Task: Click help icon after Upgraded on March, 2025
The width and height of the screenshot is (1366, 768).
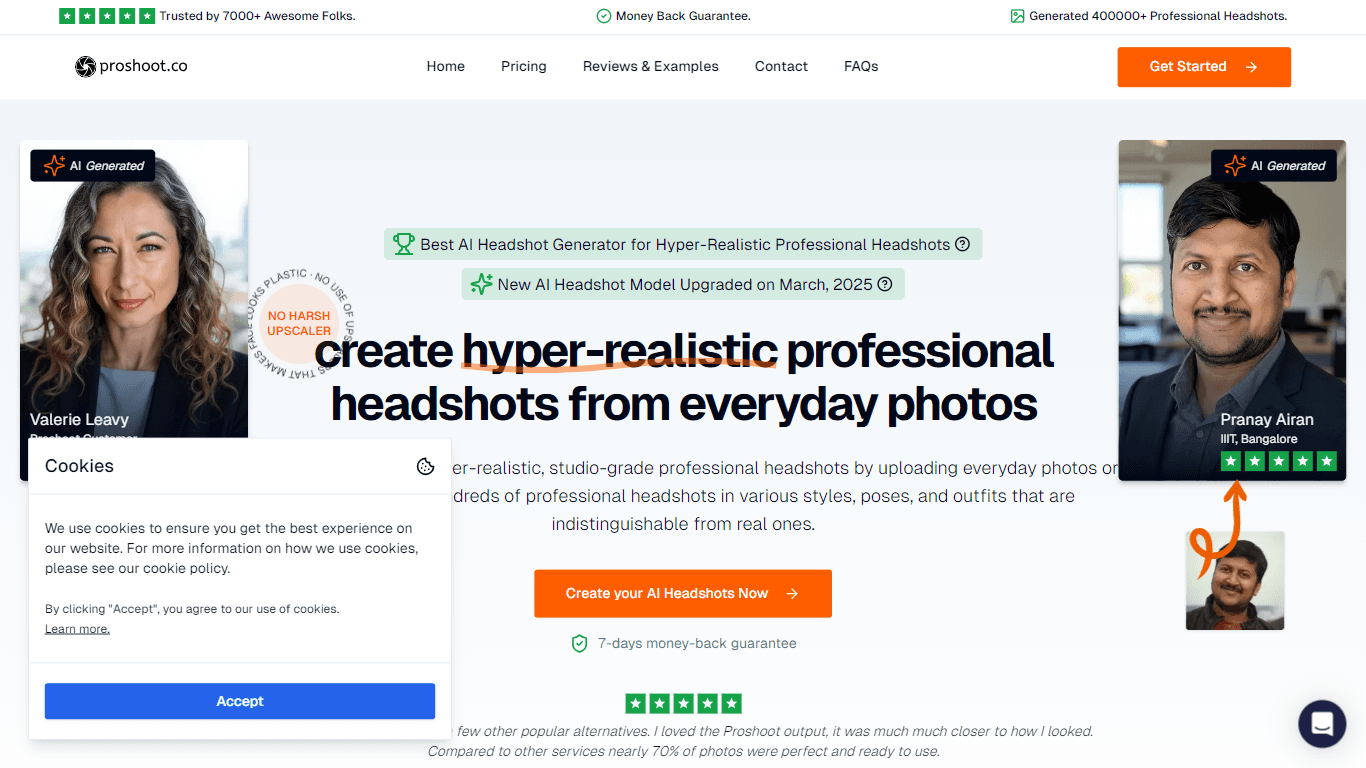Action: tap(885, 284)
